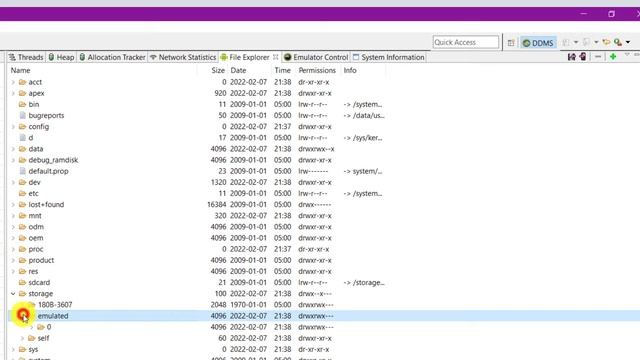
Task: Click the green plus new folder icon
Action: click(x=613, y=57)
